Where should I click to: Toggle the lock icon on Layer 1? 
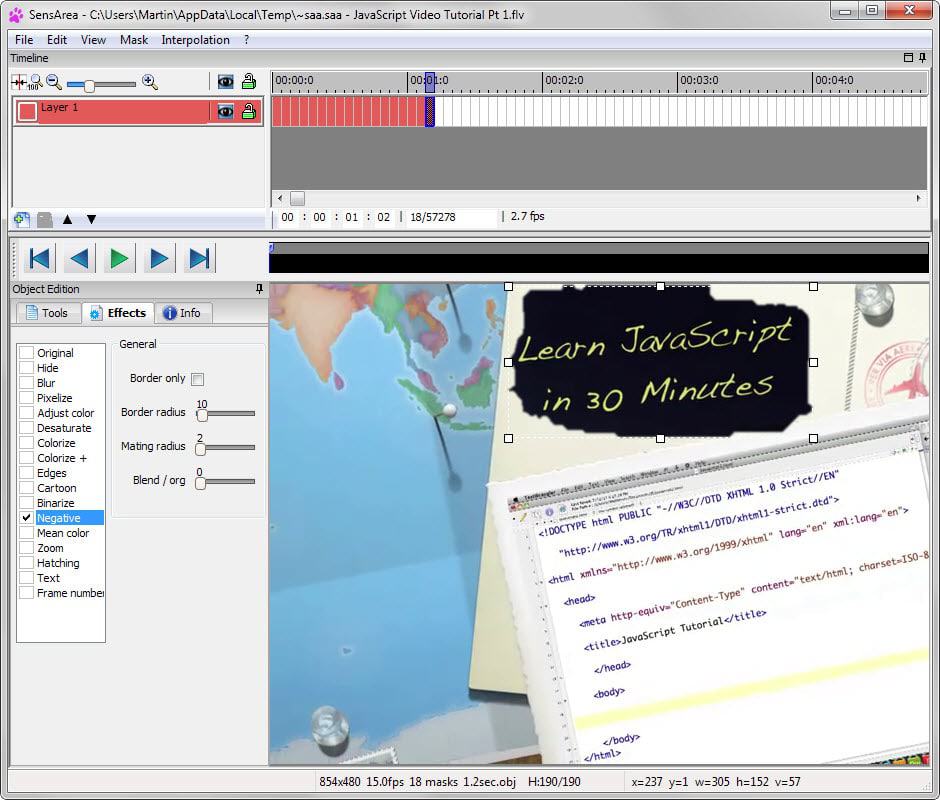tap(248, 111)
